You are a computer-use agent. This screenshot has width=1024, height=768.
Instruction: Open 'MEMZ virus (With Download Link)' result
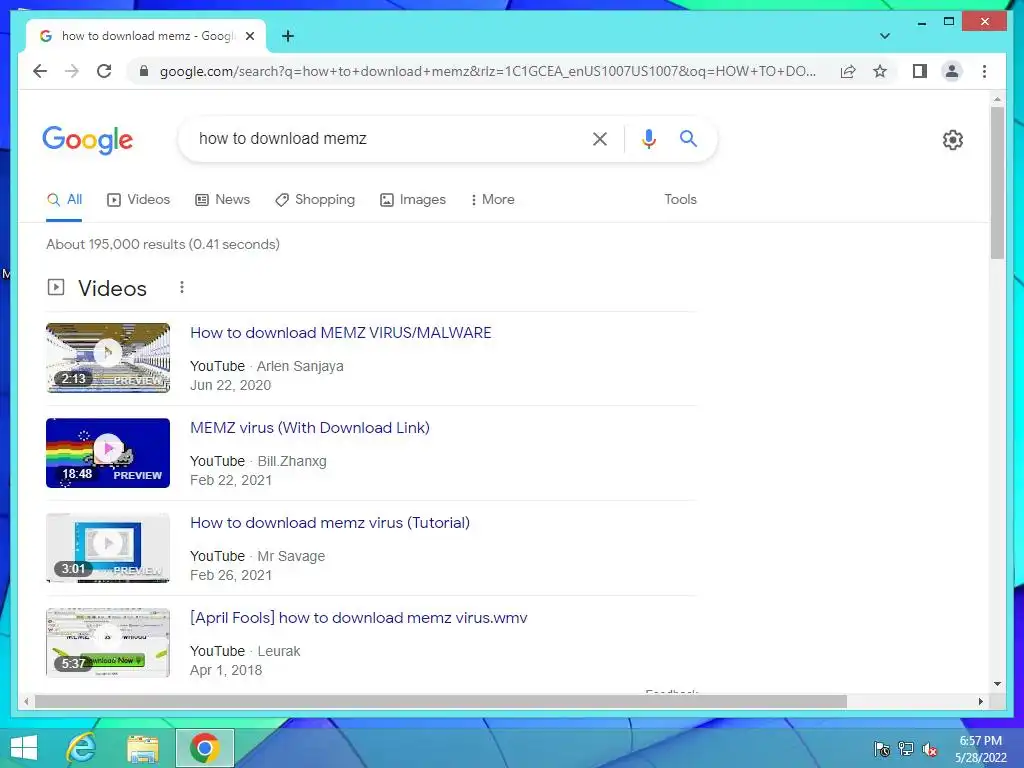click(310, 428)
